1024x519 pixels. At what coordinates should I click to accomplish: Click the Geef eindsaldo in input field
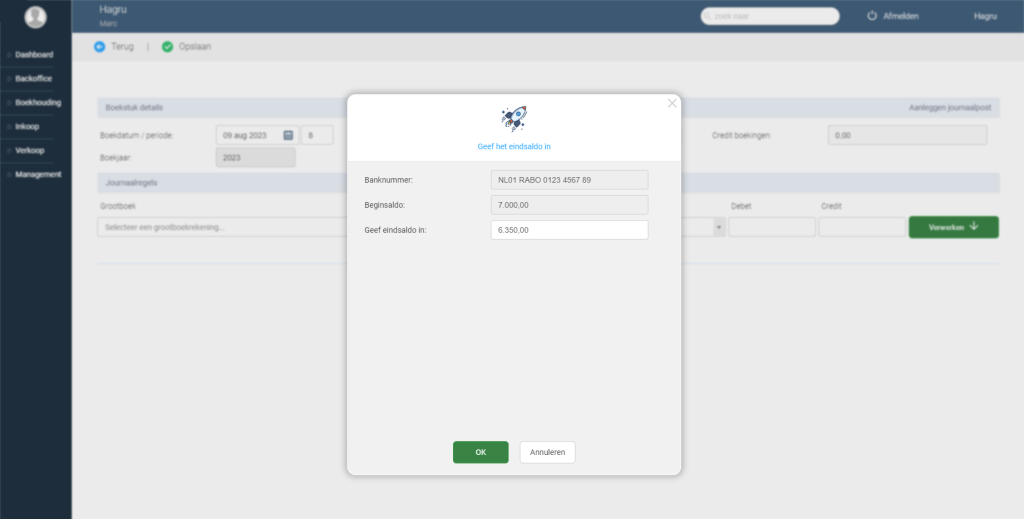[x=569, y=230]
